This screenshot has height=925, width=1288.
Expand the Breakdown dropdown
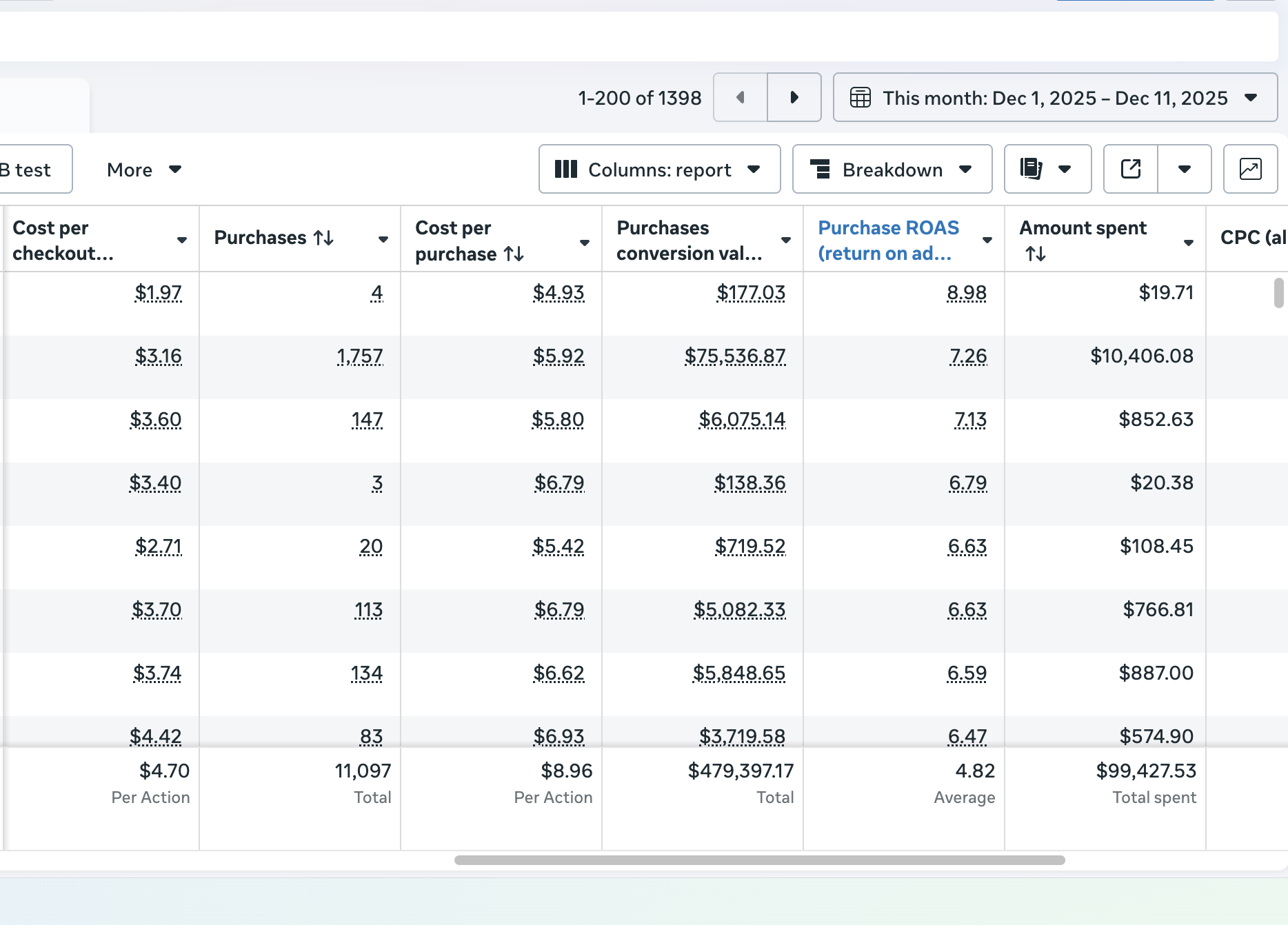click(892, 169)
